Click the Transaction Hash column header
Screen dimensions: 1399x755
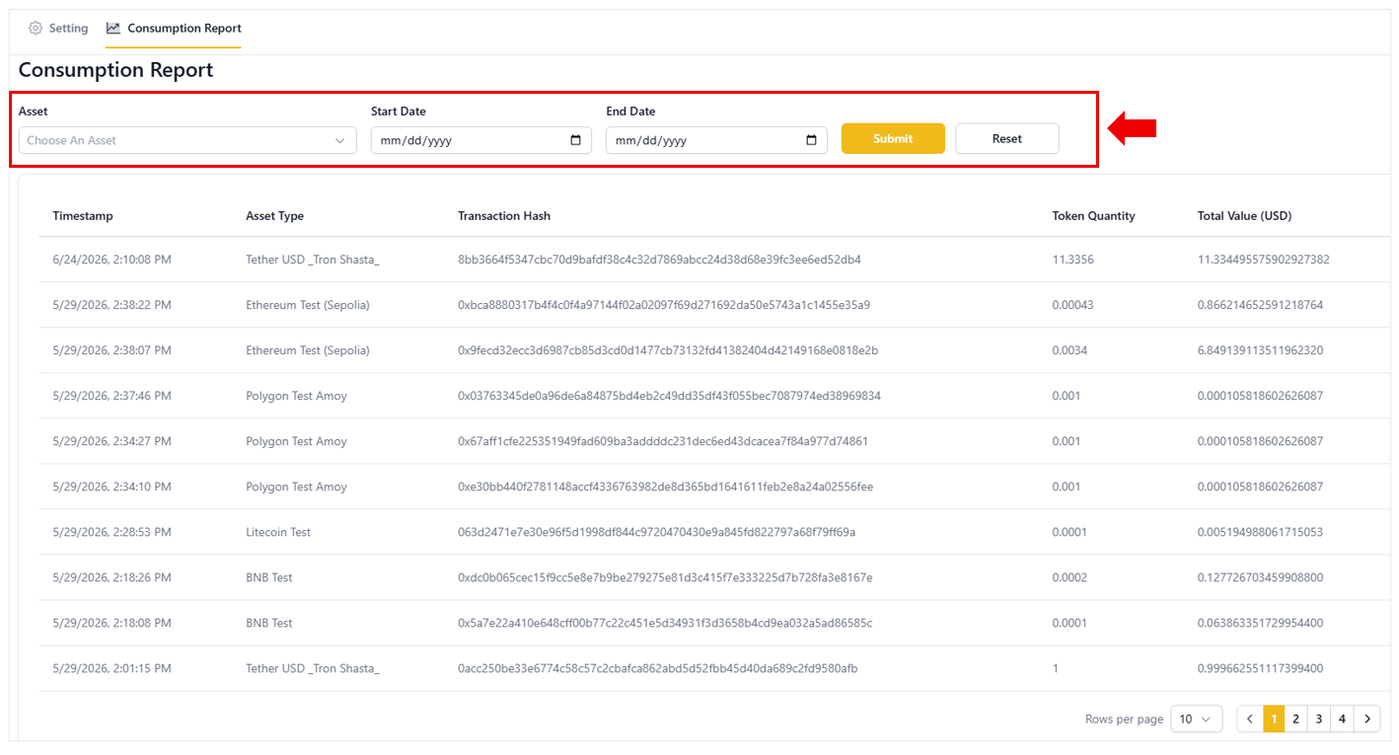pyautogui.click(x=504, y=216)
